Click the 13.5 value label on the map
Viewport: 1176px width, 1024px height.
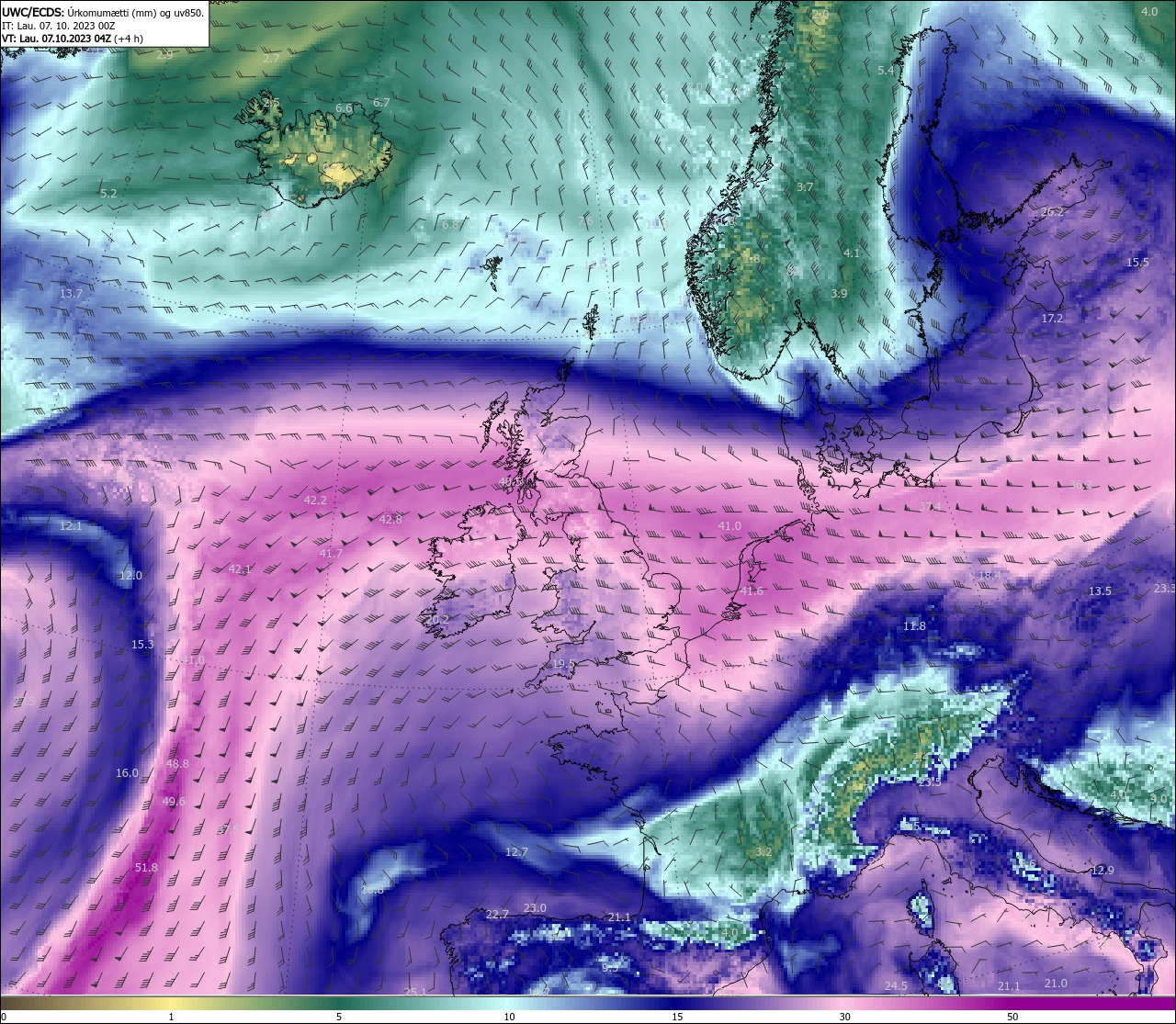click(1100, 591)
